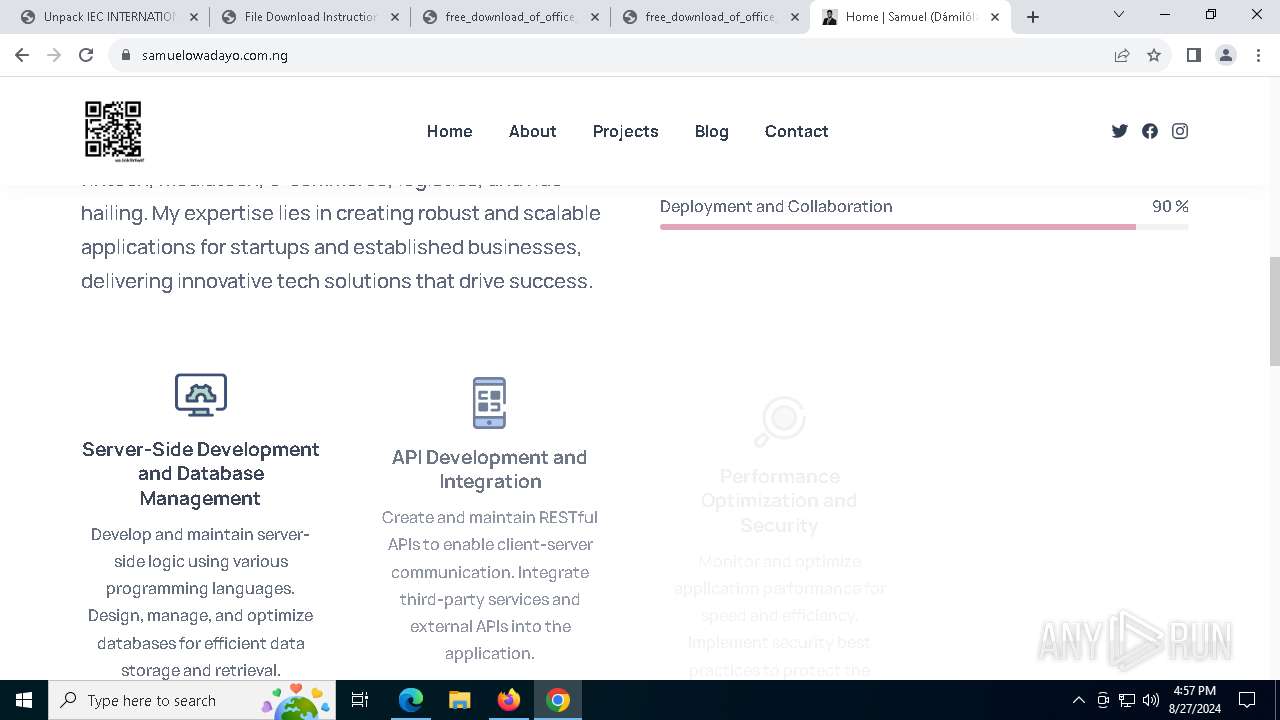This screenshot has height=720, width=1280.
Task: Switch to Chrome in the taskbar
Action: pyautogui.click(x=558, y=700)
